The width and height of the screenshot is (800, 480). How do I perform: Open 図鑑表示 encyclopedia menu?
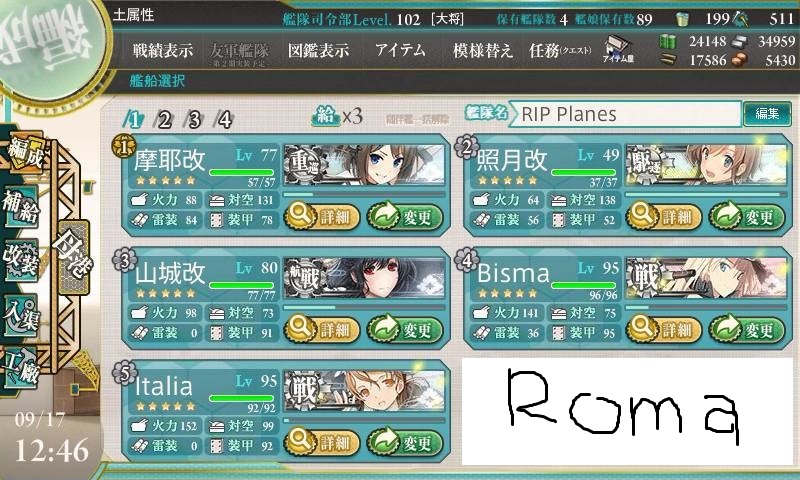318,50
